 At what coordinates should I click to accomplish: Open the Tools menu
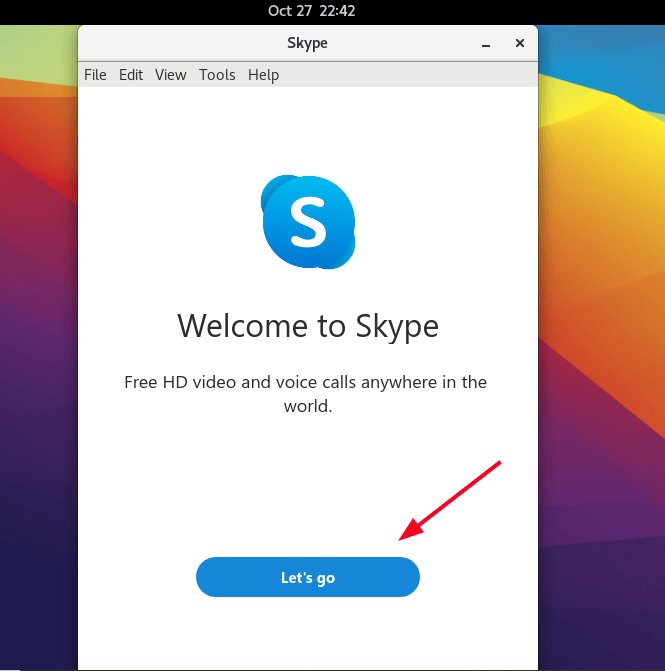(x=217, y=75)
